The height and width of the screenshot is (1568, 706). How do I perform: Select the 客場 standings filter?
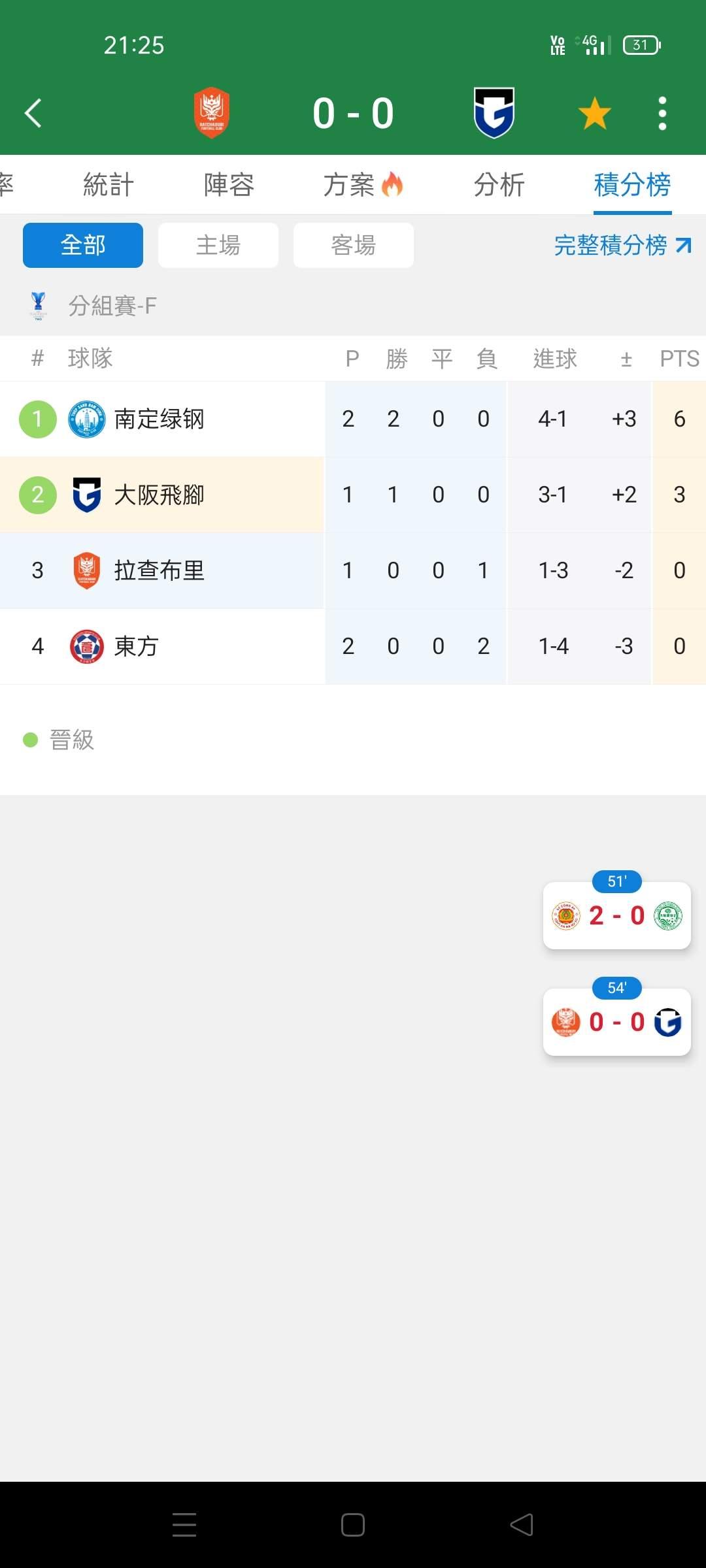click(x=354, y=246)
